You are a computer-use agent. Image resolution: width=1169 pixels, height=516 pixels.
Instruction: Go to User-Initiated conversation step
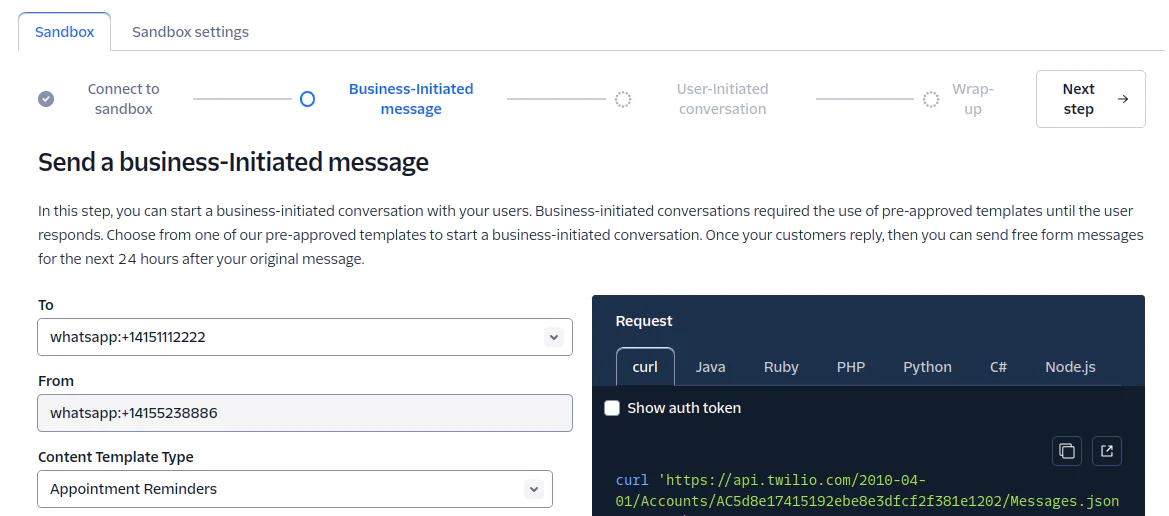[x=722, y=99]
